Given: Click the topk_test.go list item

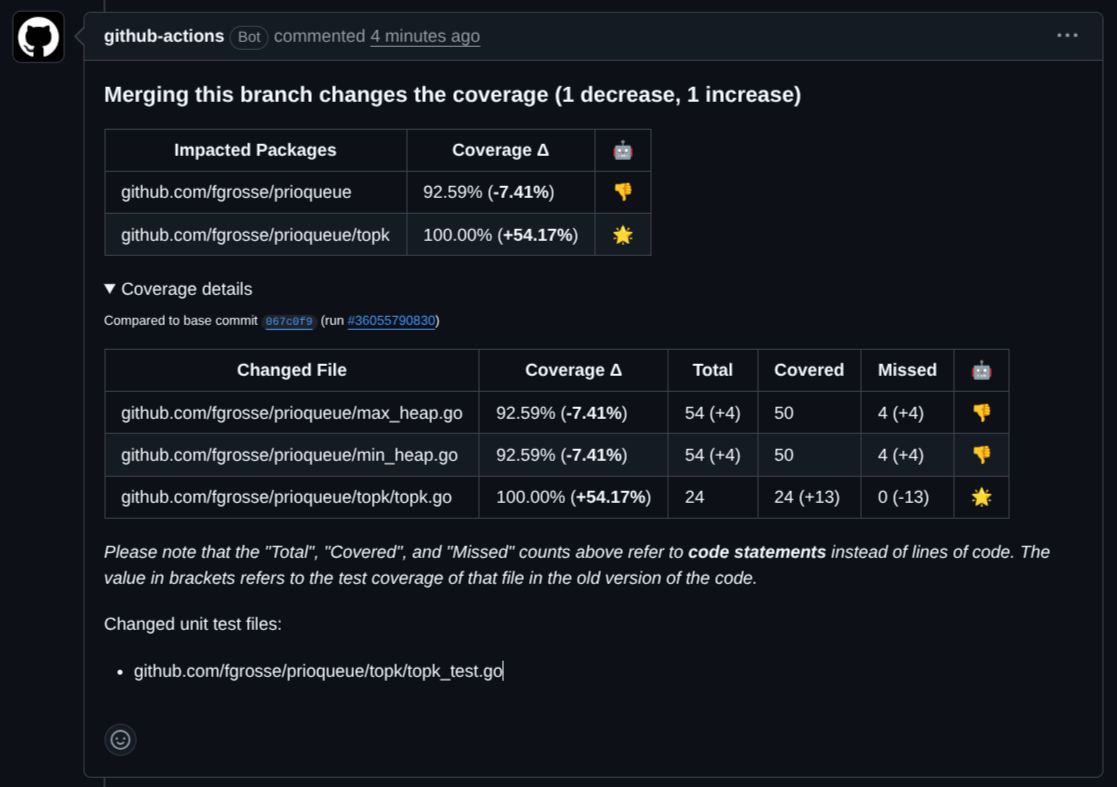Looking at the screenshot, I should point(318,671).
